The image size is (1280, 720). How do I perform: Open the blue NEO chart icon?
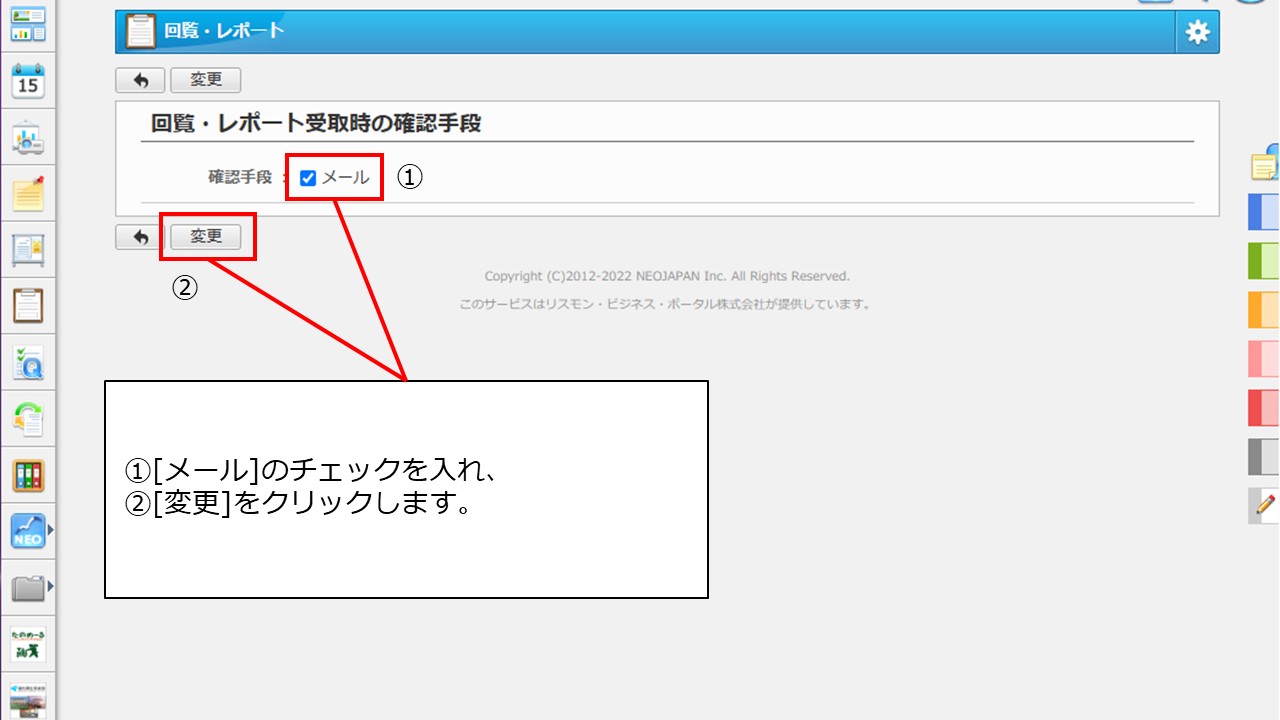[x=28, y=531]
